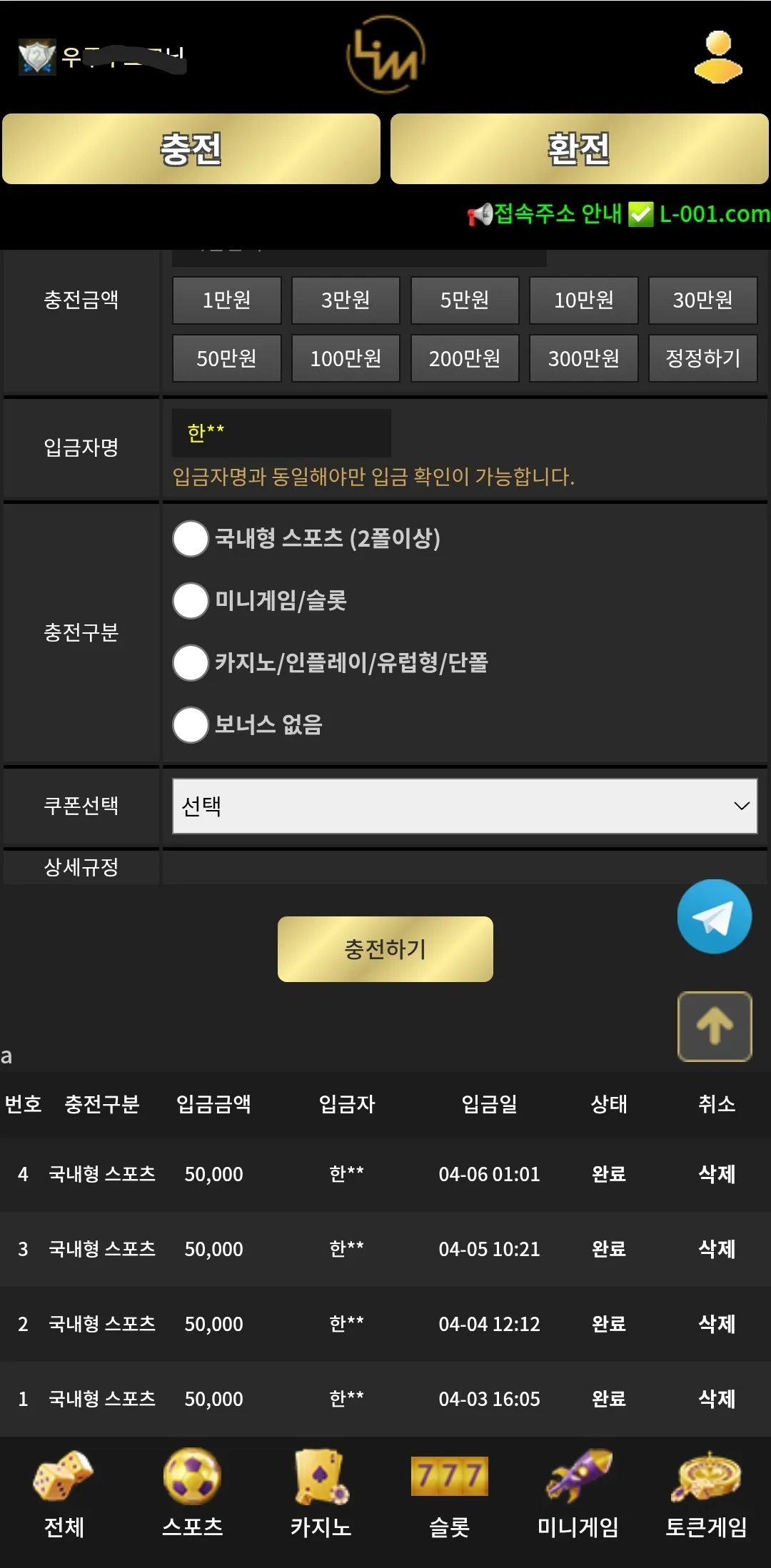Click 삭제 for deposit number 4
Image resolution: width=771 pixels, height=1568 pixels.
tap(717, 1174)
